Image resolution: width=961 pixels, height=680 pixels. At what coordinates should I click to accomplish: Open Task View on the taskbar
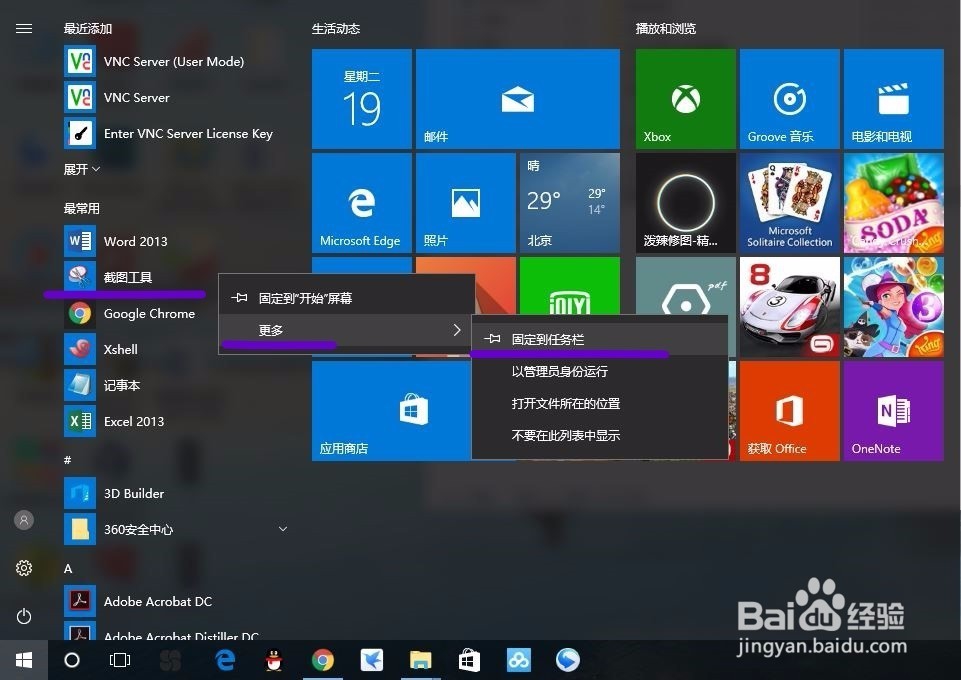tap(120, 660)
